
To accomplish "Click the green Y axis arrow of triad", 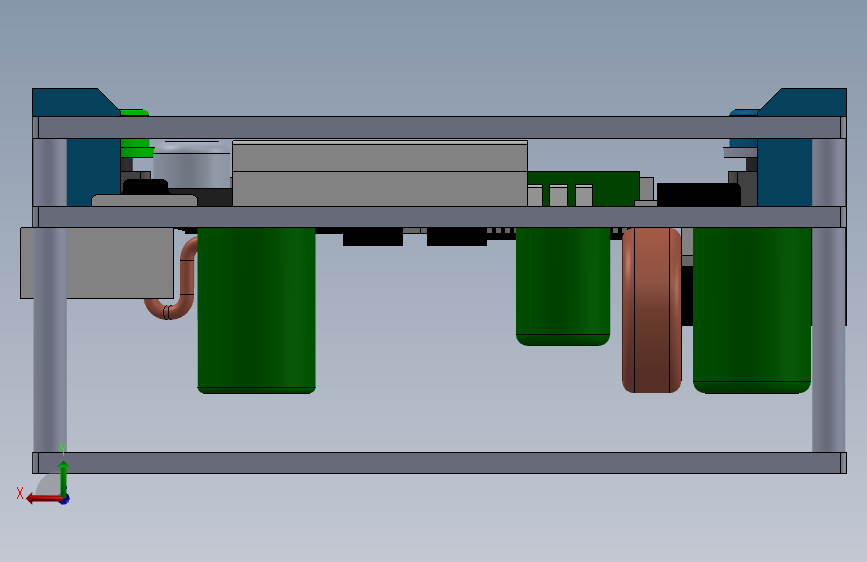I will (64, 477).
